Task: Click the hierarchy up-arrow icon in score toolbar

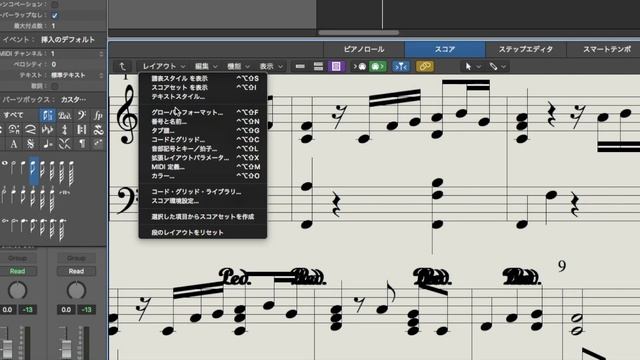Action: 122,67
